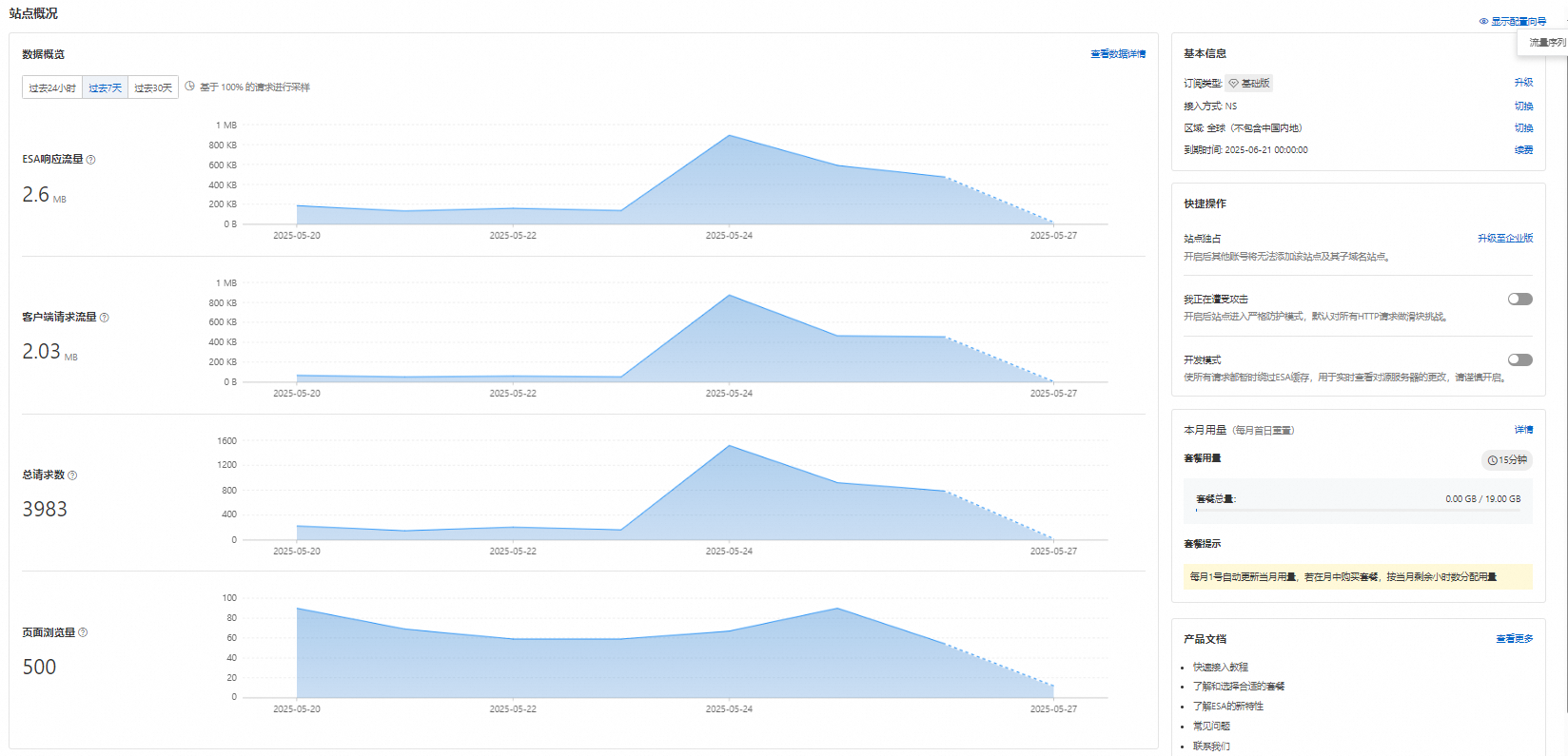Select the 过去30天 time range tab
This screenshot has width=1568, height=756.
[153, 87]
